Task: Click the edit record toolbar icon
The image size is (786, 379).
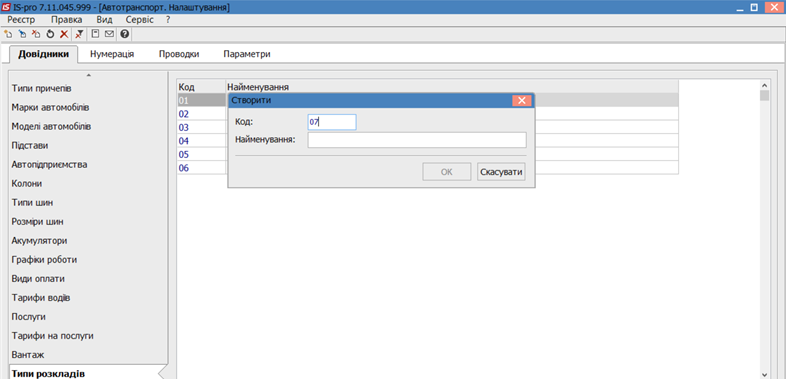Action: click(x=22, y=34)
